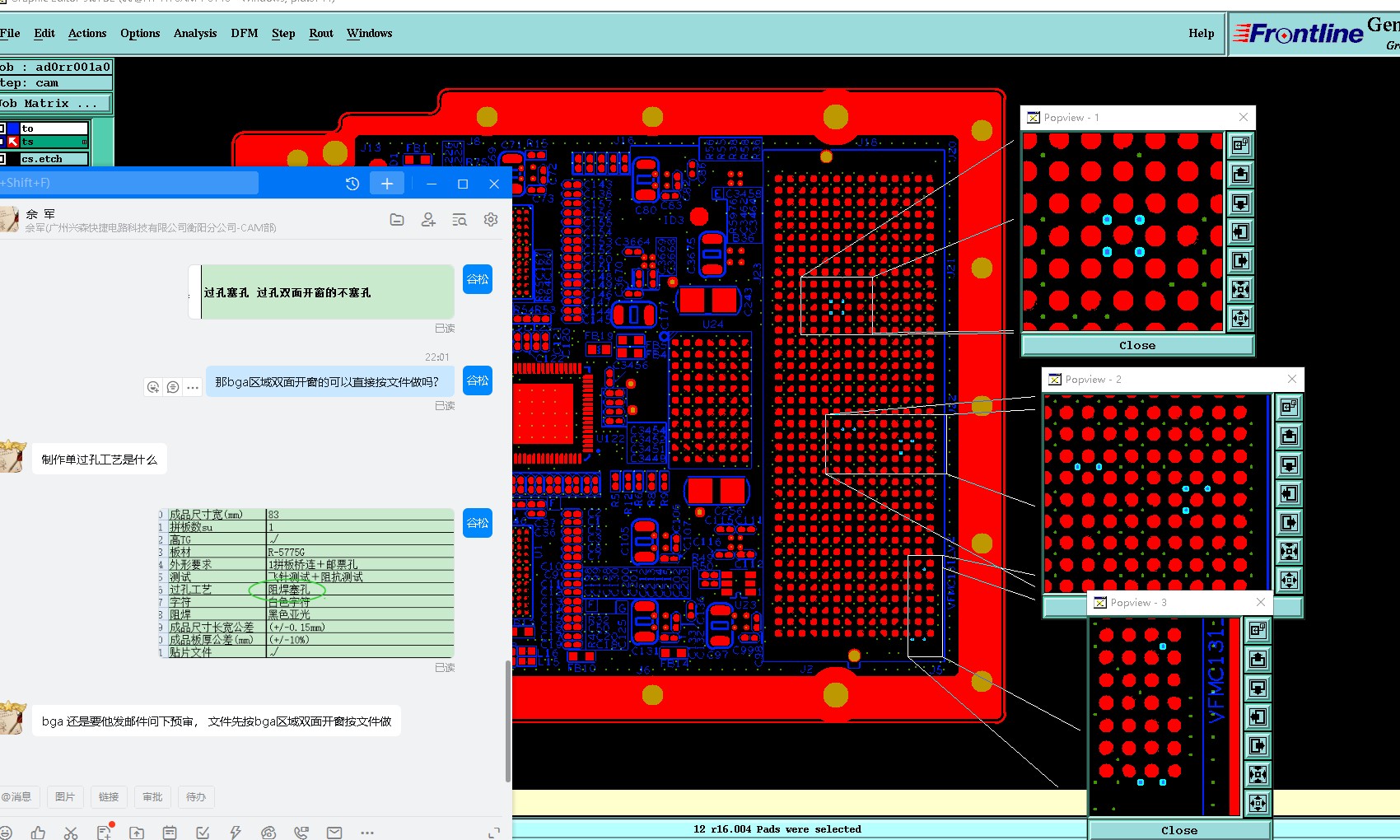The height and width of the screenshot is (840, 1400).
Task: Open chat settings gear icon
Action: 491,220
